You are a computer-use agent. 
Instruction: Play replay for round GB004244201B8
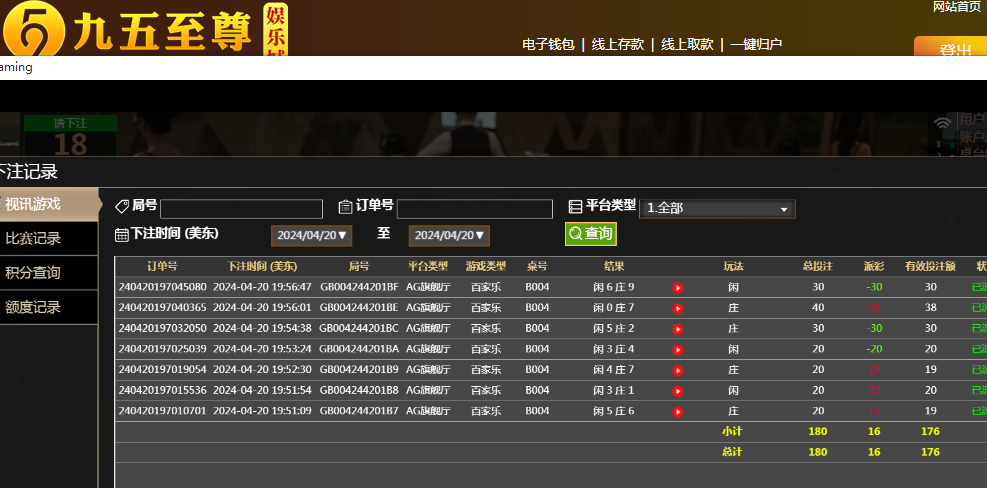coord(678,391)
